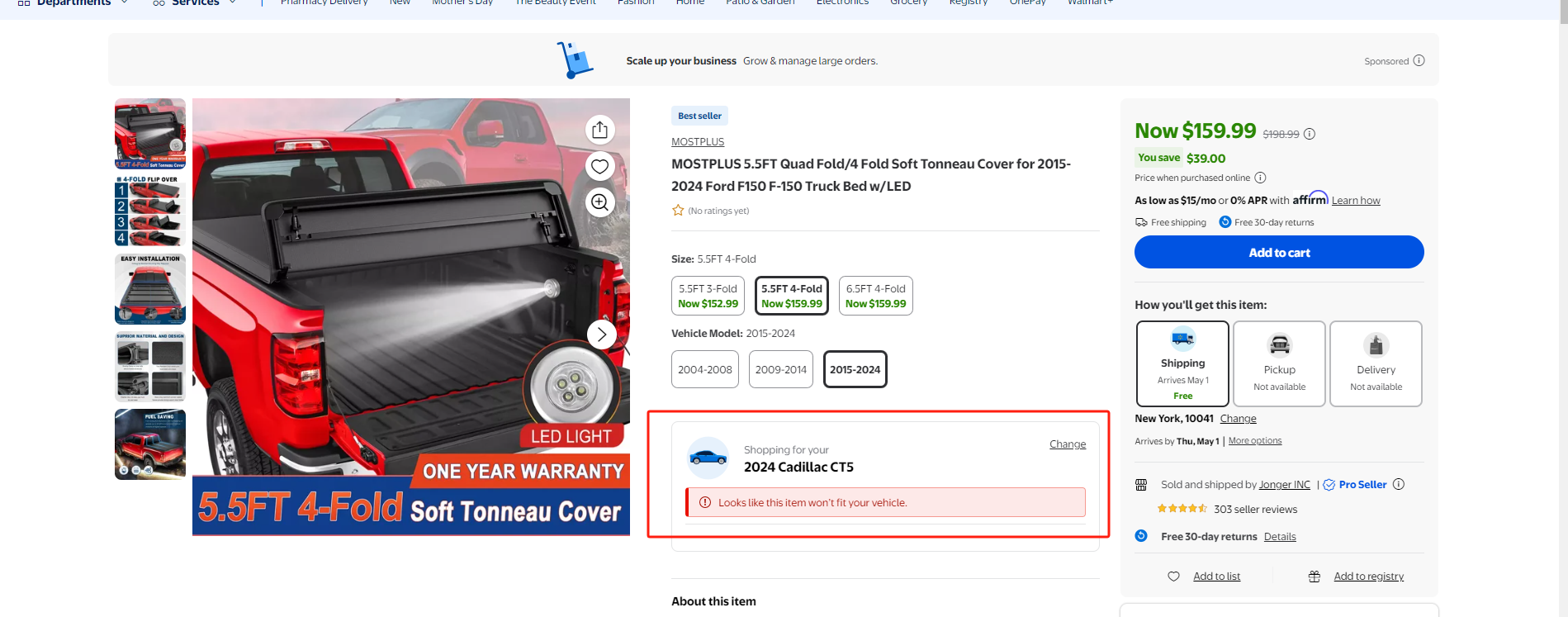Expand the Departments dropdown
Image resolution: width=1568 pixels, height=617 pixels.
73,2
